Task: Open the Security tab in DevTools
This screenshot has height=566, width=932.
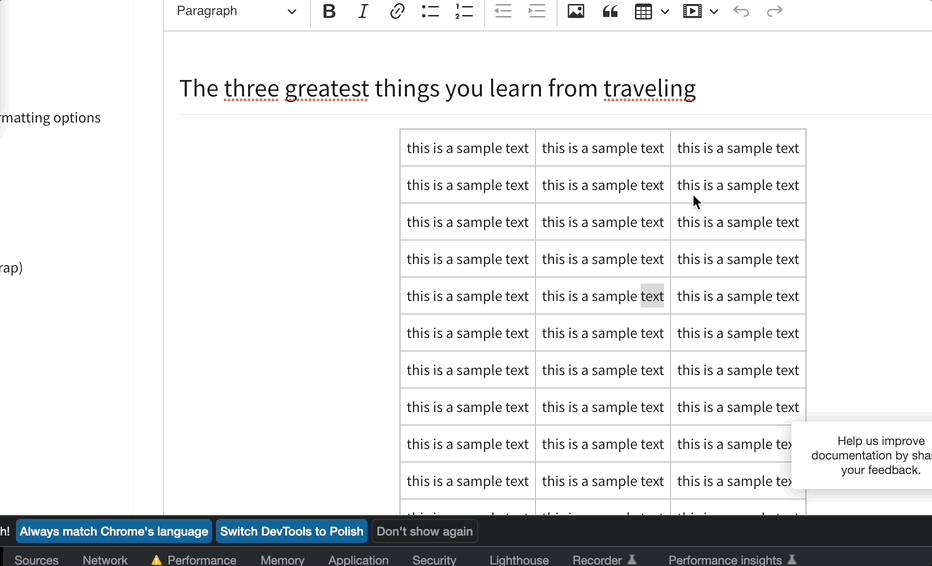Action: click(434, 560)
